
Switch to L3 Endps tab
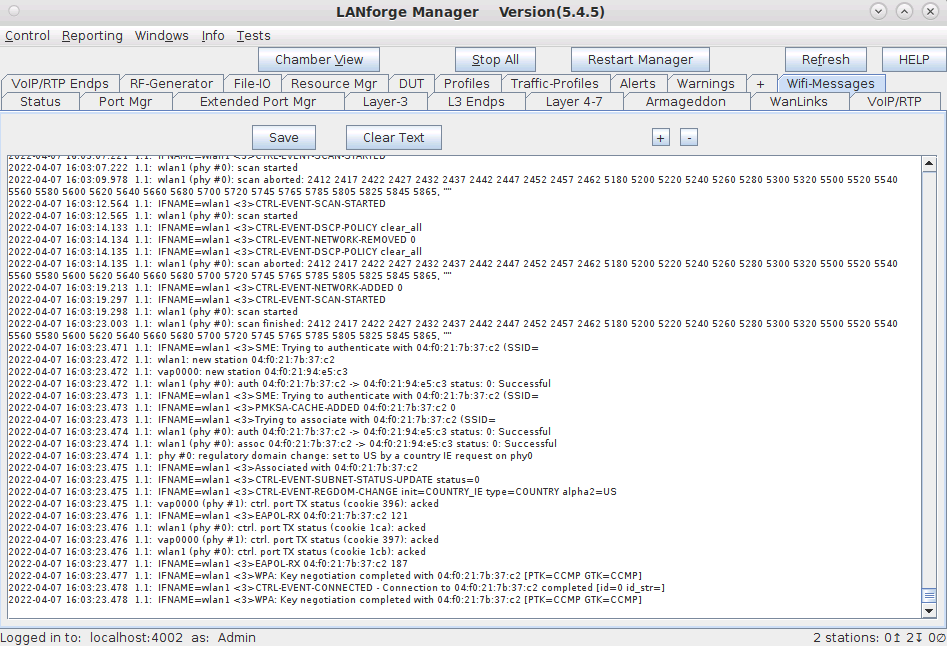pos(477,101)
